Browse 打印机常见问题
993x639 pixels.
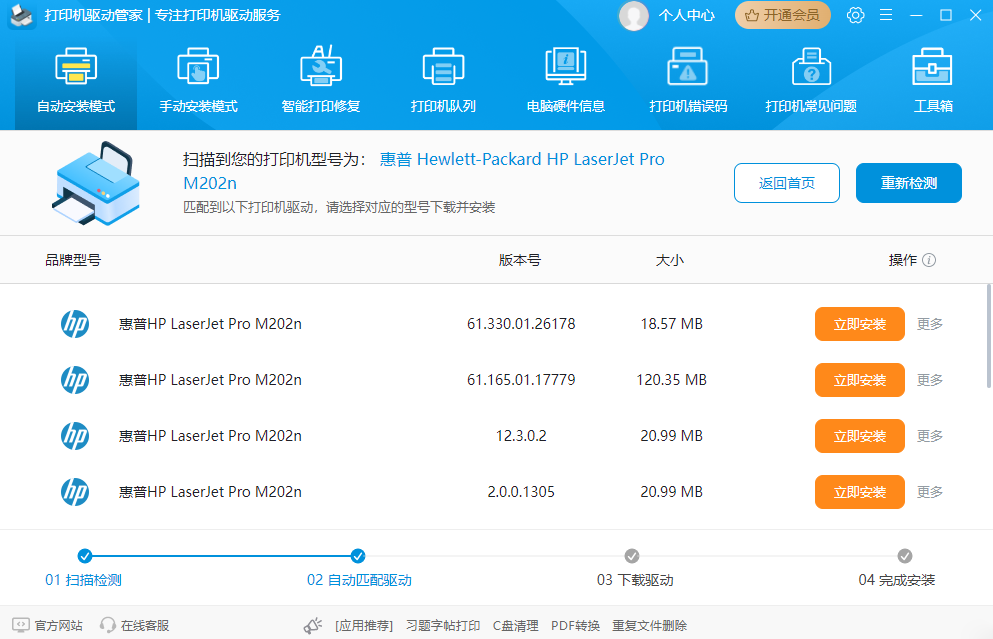pos(811,80)
